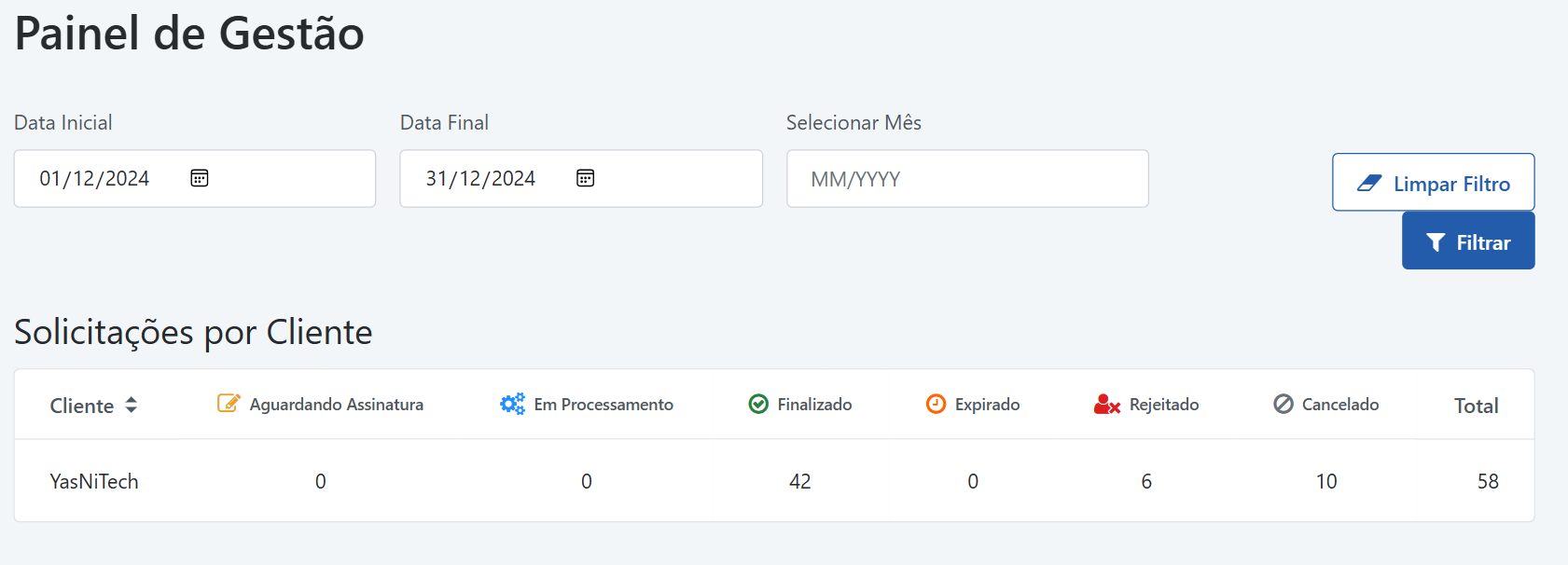Click the total value 58
1568x565 pixels.
pos(1488,481)
